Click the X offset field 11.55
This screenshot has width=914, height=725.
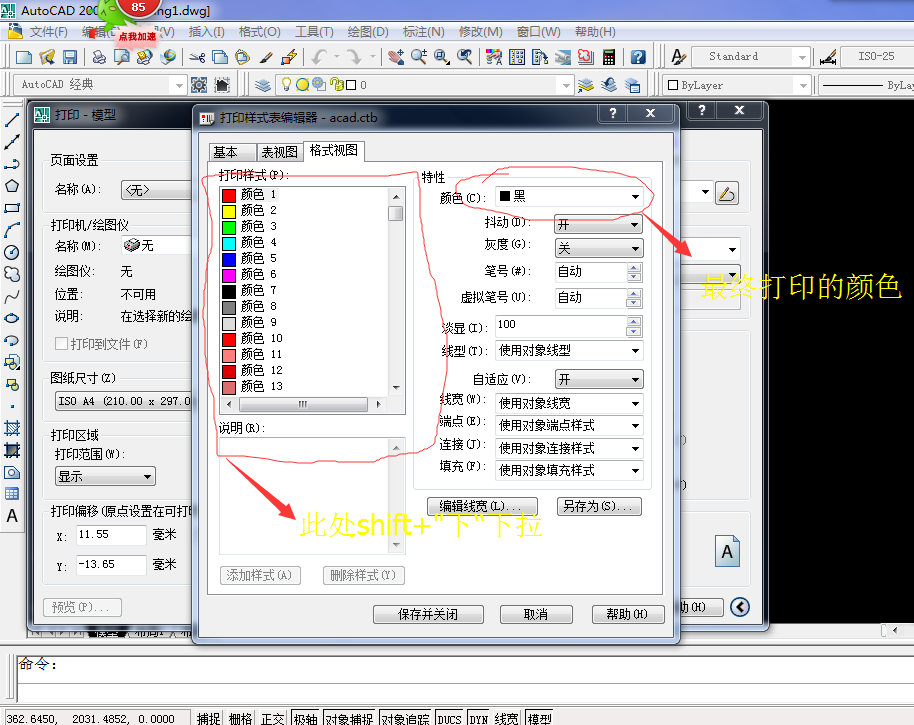[111, 535]
